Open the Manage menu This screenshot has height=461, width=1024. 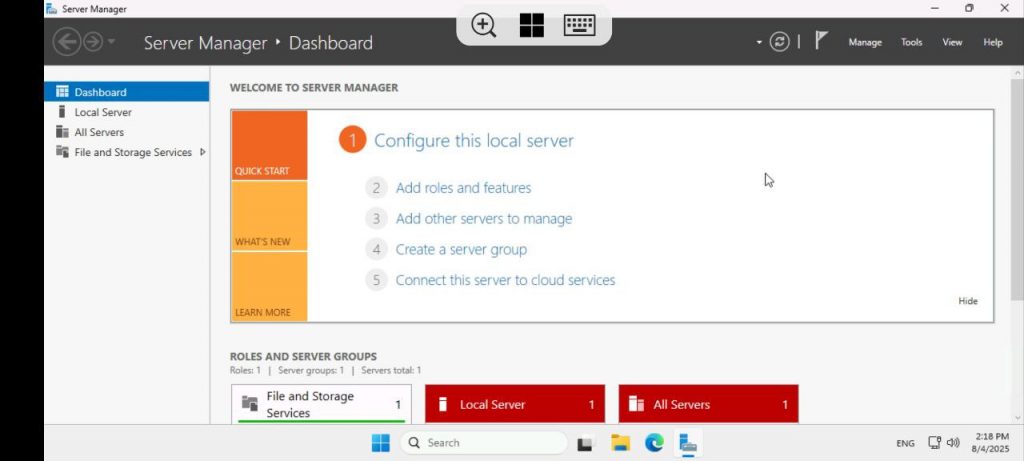click(x=865, y=42)
